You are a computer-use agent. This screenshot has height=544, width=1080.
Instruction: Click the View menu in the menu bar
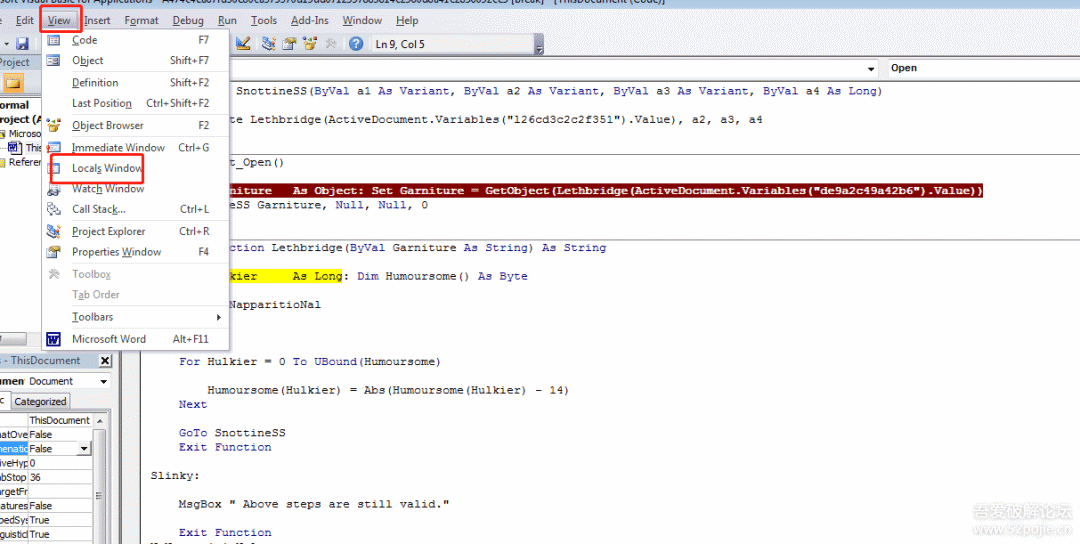pyautogui.click(x=59, y=21)
